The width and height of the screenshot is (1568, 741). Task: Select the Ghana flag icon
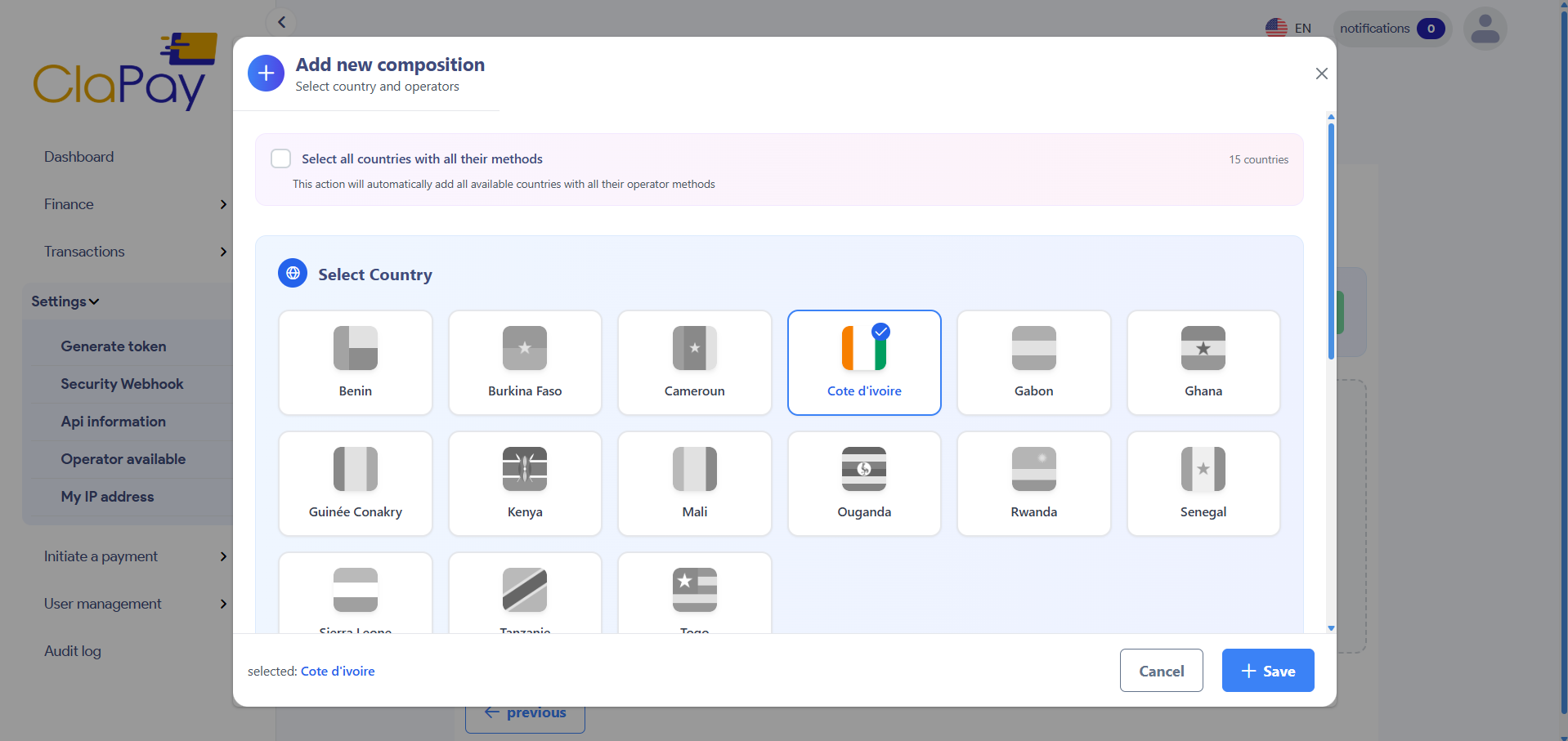tap(1203, 348)
